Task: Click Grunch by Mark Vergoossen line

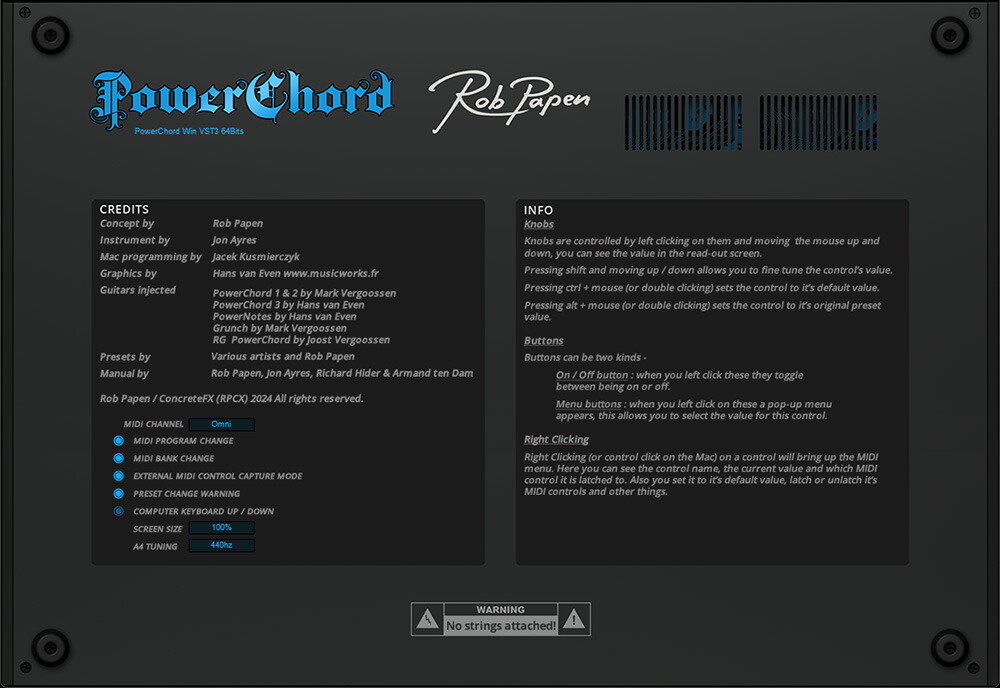Action: [280, 328]
